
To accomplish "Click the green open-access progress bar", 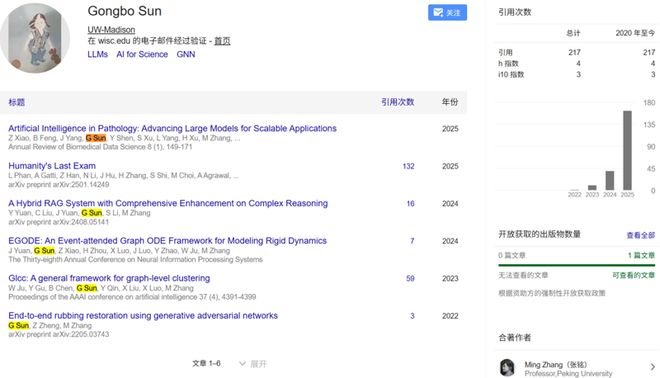I will tap(577, 265).
